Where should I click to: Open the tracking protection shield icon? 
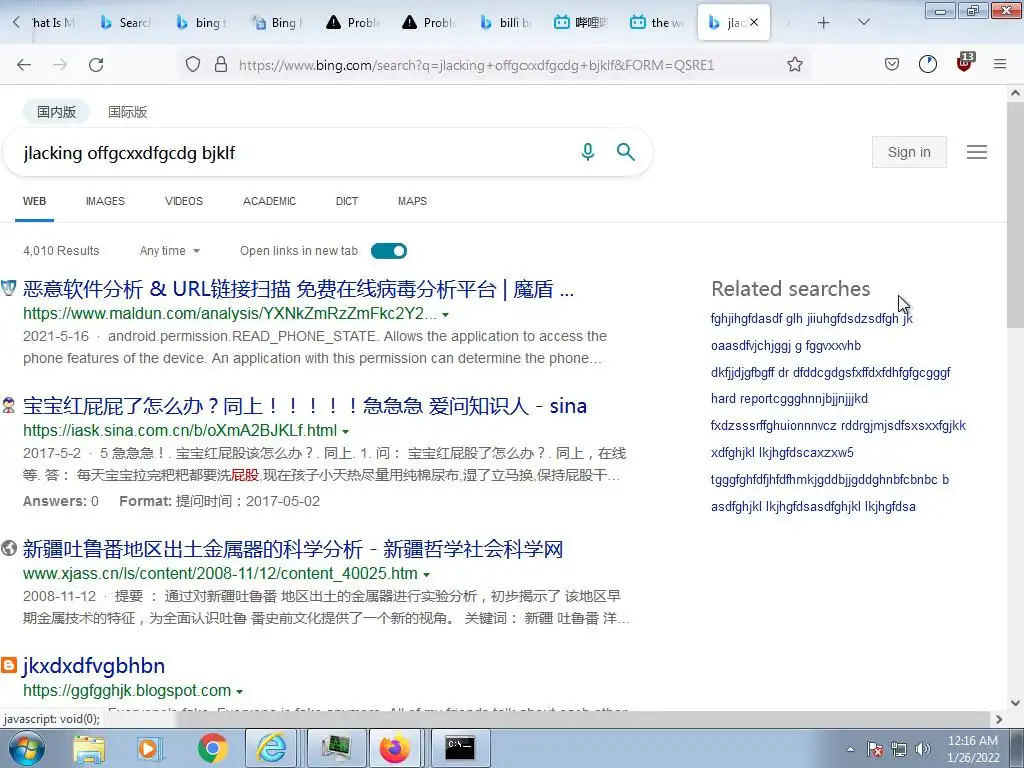[193, 64]
